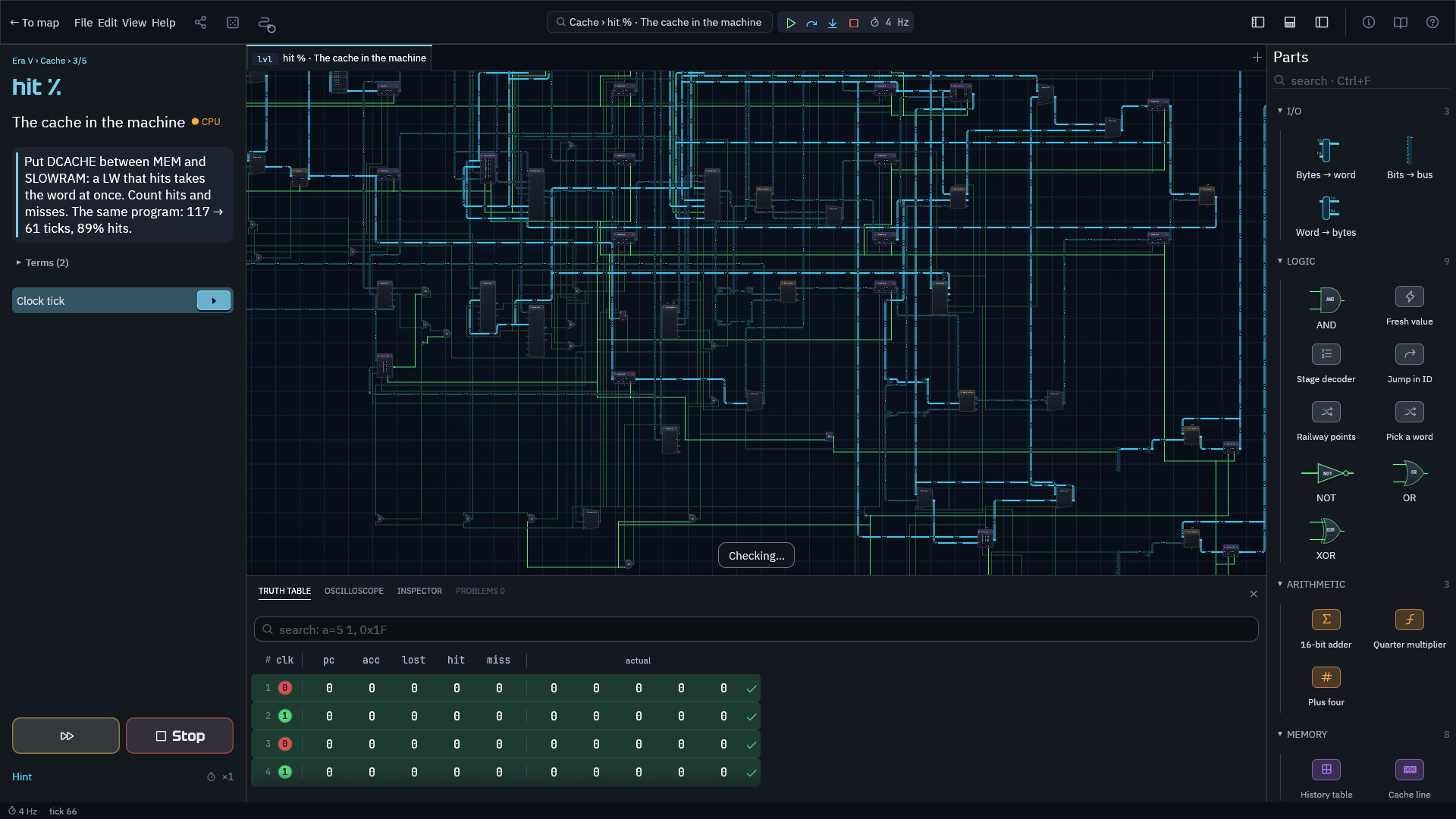Toggle the right sidebar panel icon
1456x819 pixels.
(x=1322, y=23)
